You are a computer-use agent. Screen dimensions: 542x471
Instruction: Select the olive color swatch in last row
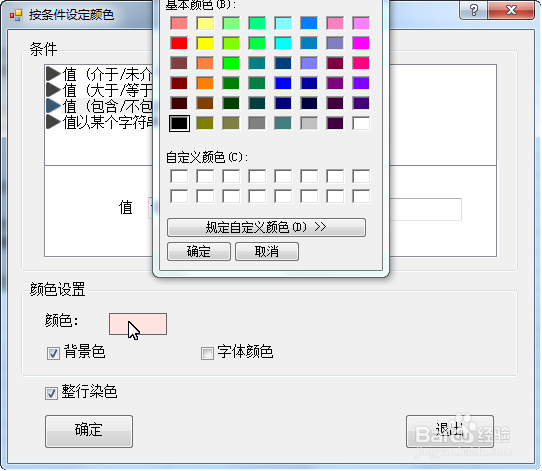[x=205, y=123]
